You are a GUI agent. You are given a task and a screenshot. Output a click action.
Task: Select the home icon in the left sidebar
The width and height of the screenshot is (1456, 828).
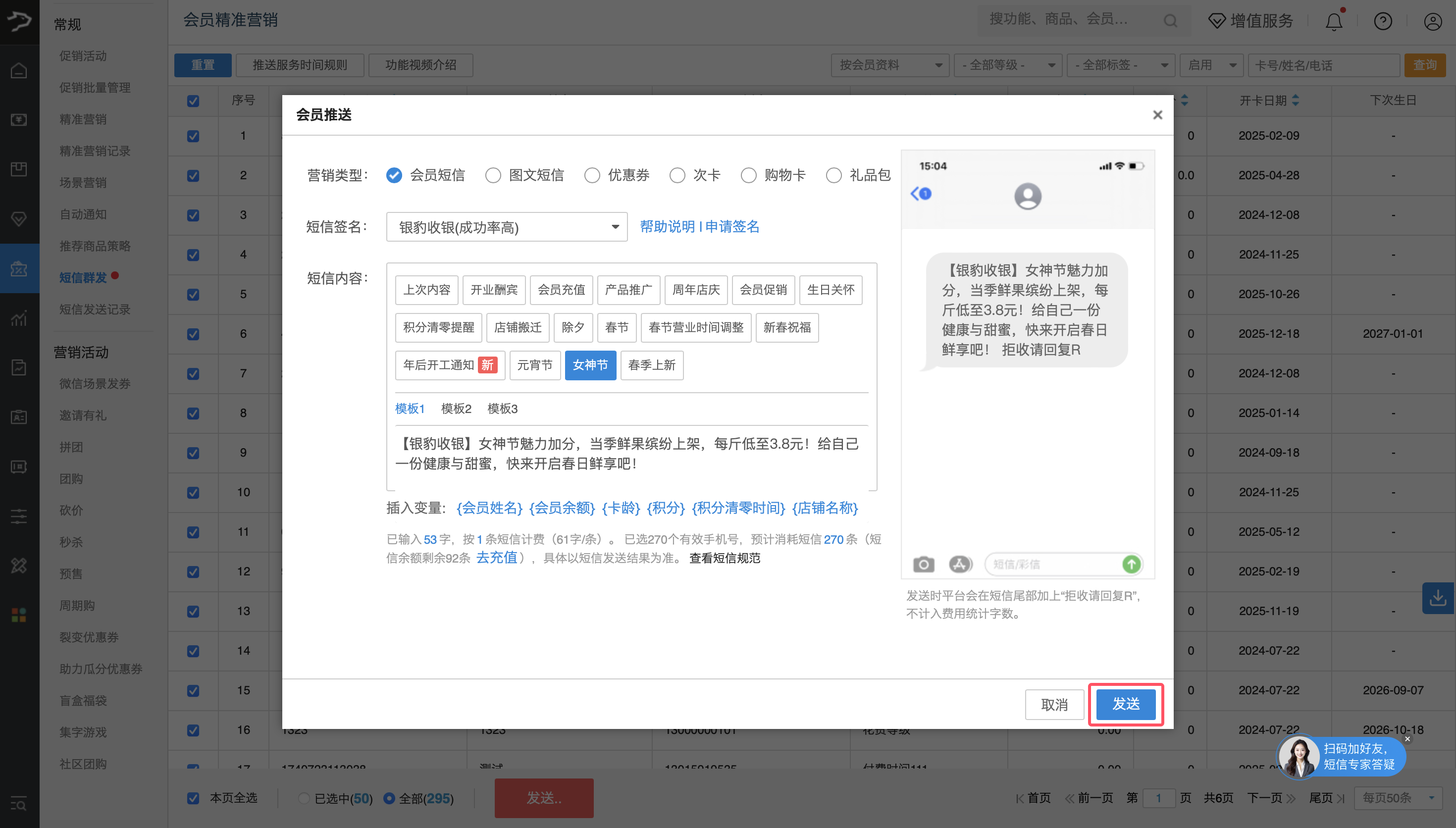pyautogui.click(x=19, y=70)
